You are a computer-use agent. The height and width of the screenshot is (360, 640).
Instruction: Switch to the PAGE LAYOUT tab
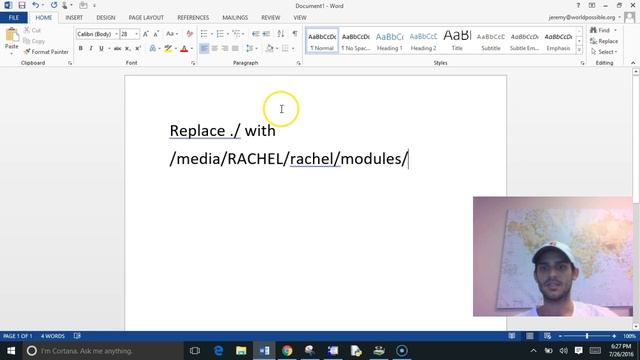click(x=146, y=18)
